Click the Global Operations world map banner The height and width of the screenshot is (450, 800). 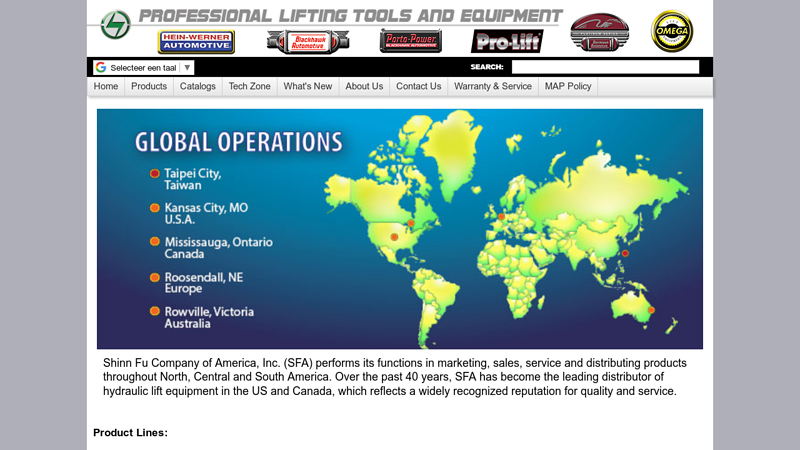tap(400, 229)
